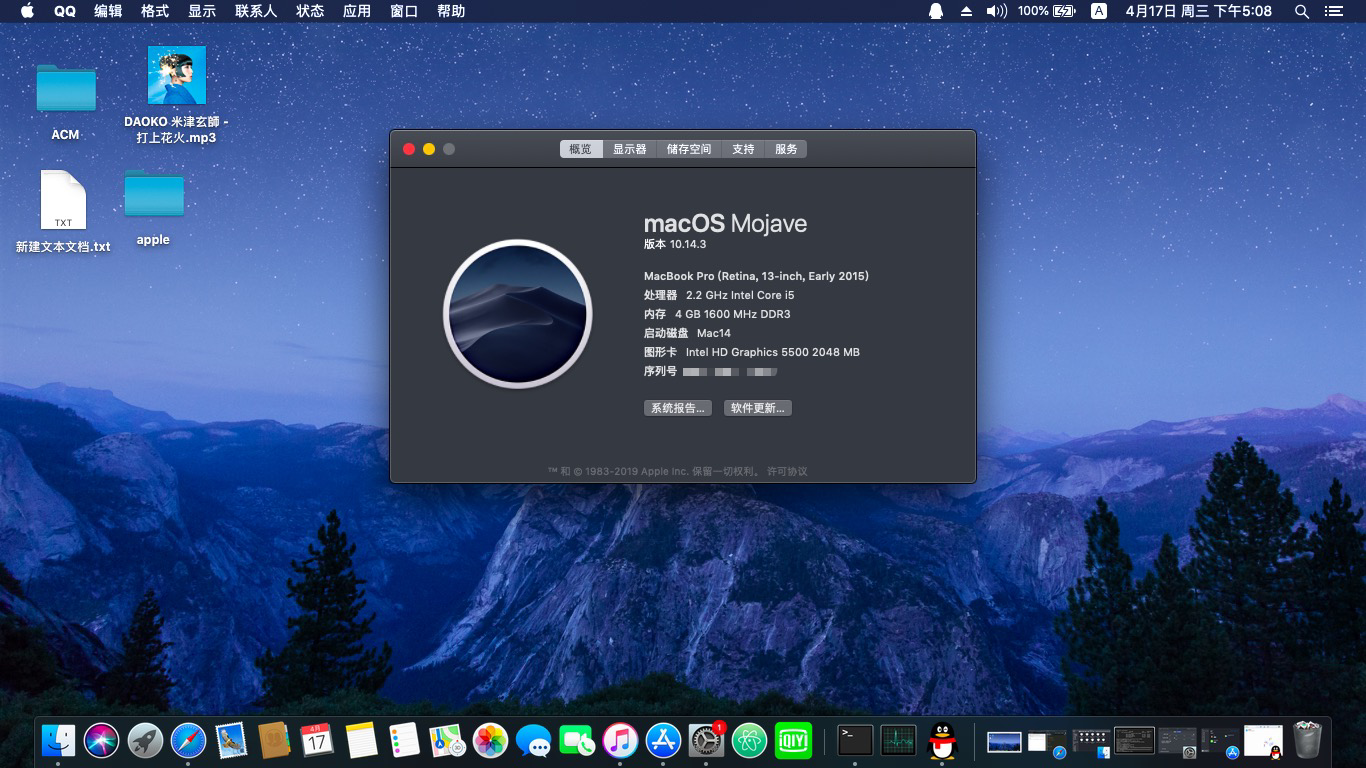Open Contacts book icon in Dock
1366x768 pixels.
point(274,741)
